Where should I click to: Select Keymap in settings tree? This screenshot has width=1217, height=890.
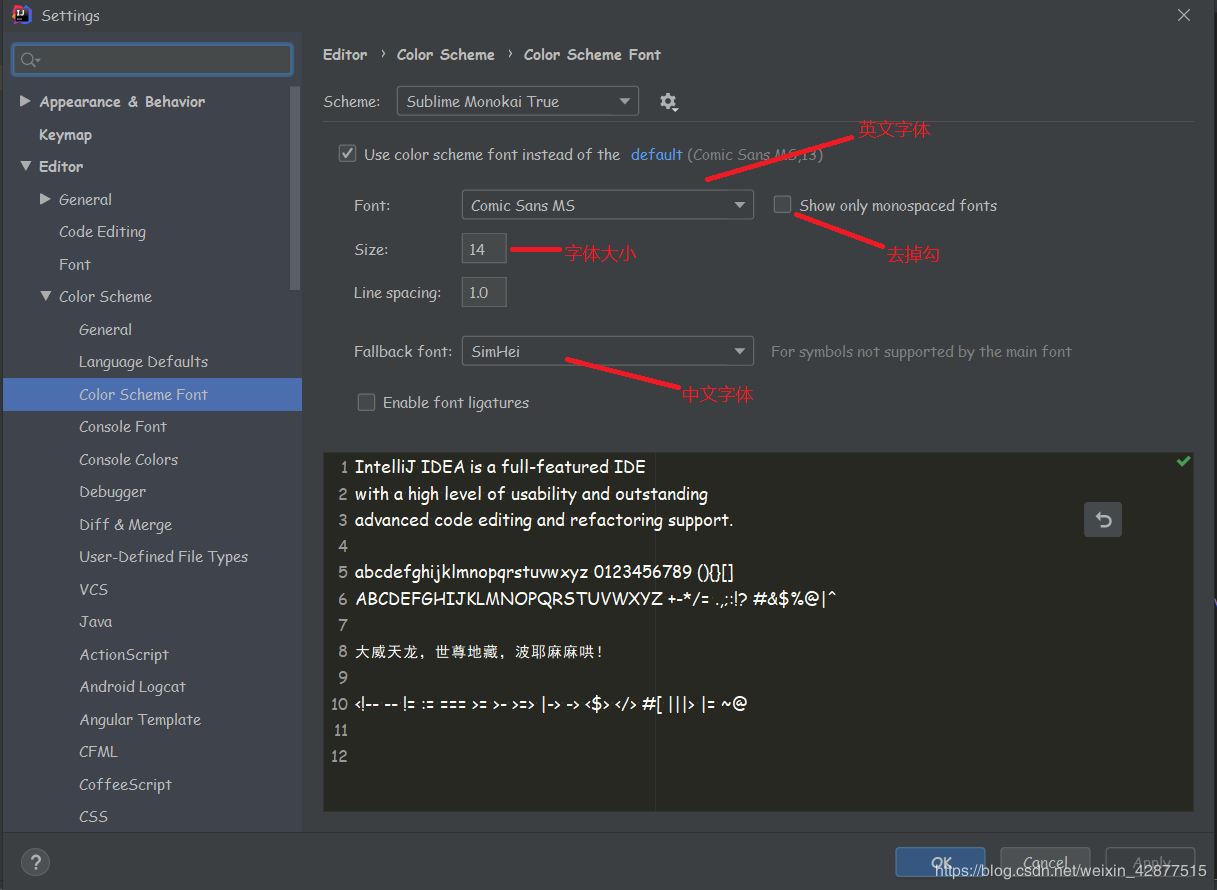(65, 134)
